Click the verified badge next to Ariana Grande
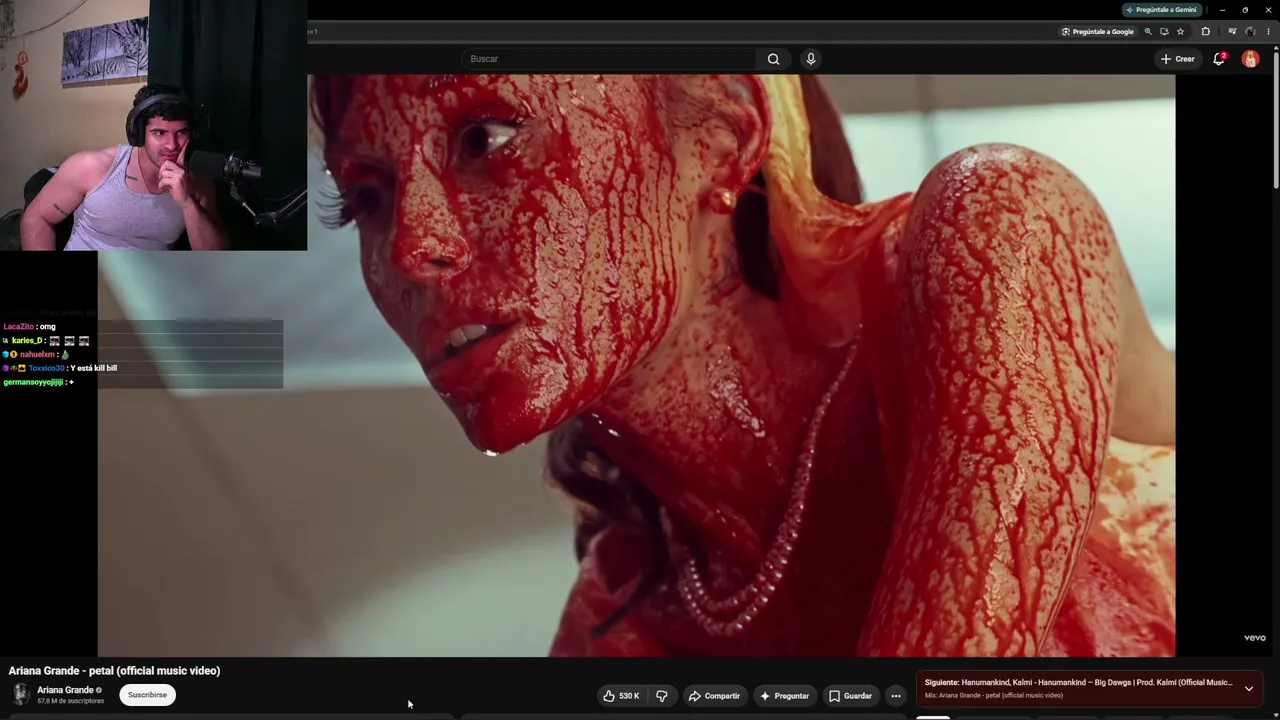Screen dimensions: 1280x720 pos(99,690)
